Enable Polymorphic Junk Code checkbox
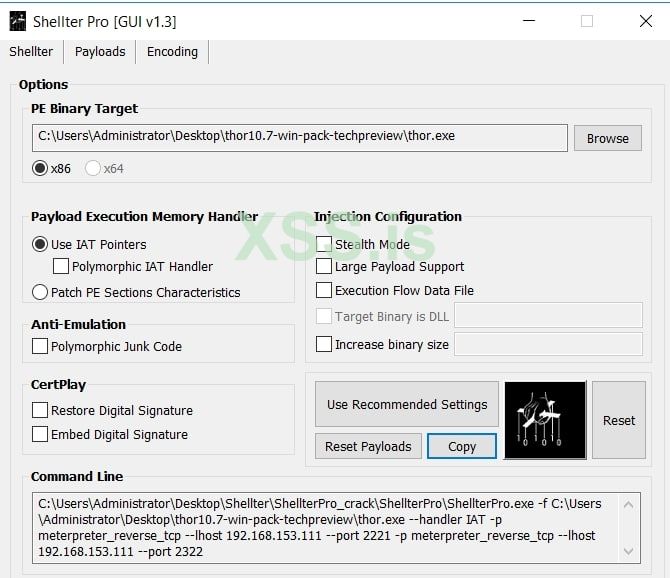The height and width of the screenshot is (578, 670). click(40, 346)
